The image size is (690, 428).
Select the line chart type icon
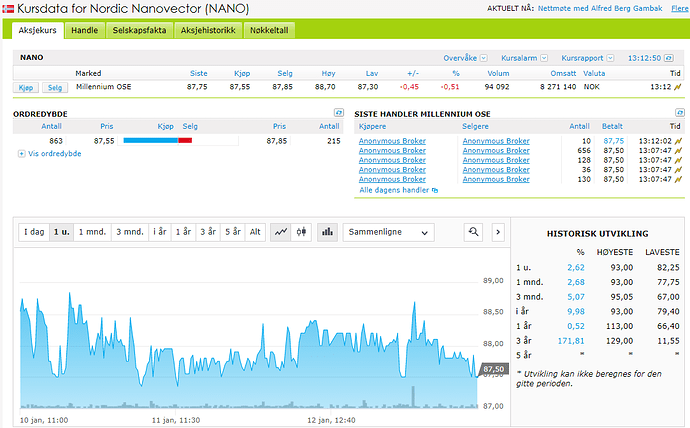click(x=280, y=232)
